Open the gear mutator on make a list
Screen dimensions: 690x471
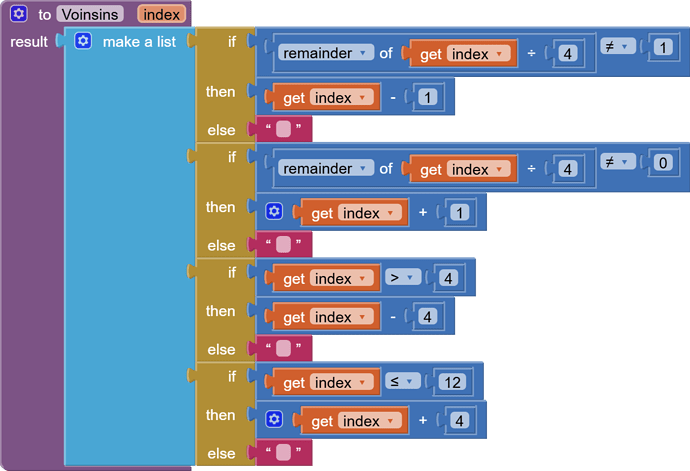click(x=83, y=41)
